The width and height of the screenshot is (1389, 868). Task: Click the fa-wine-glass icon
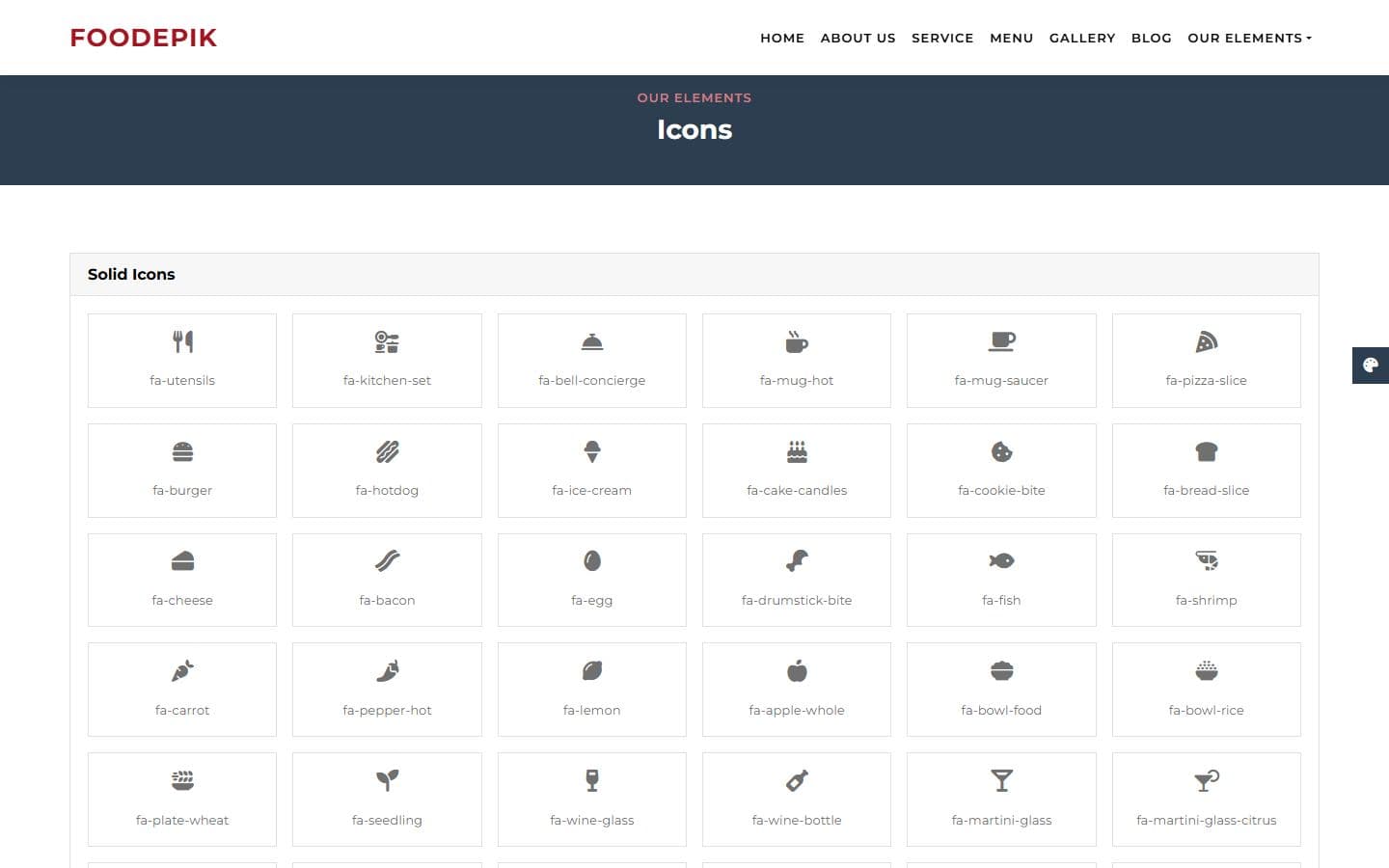pyautogui.click(x=592, y=781)
